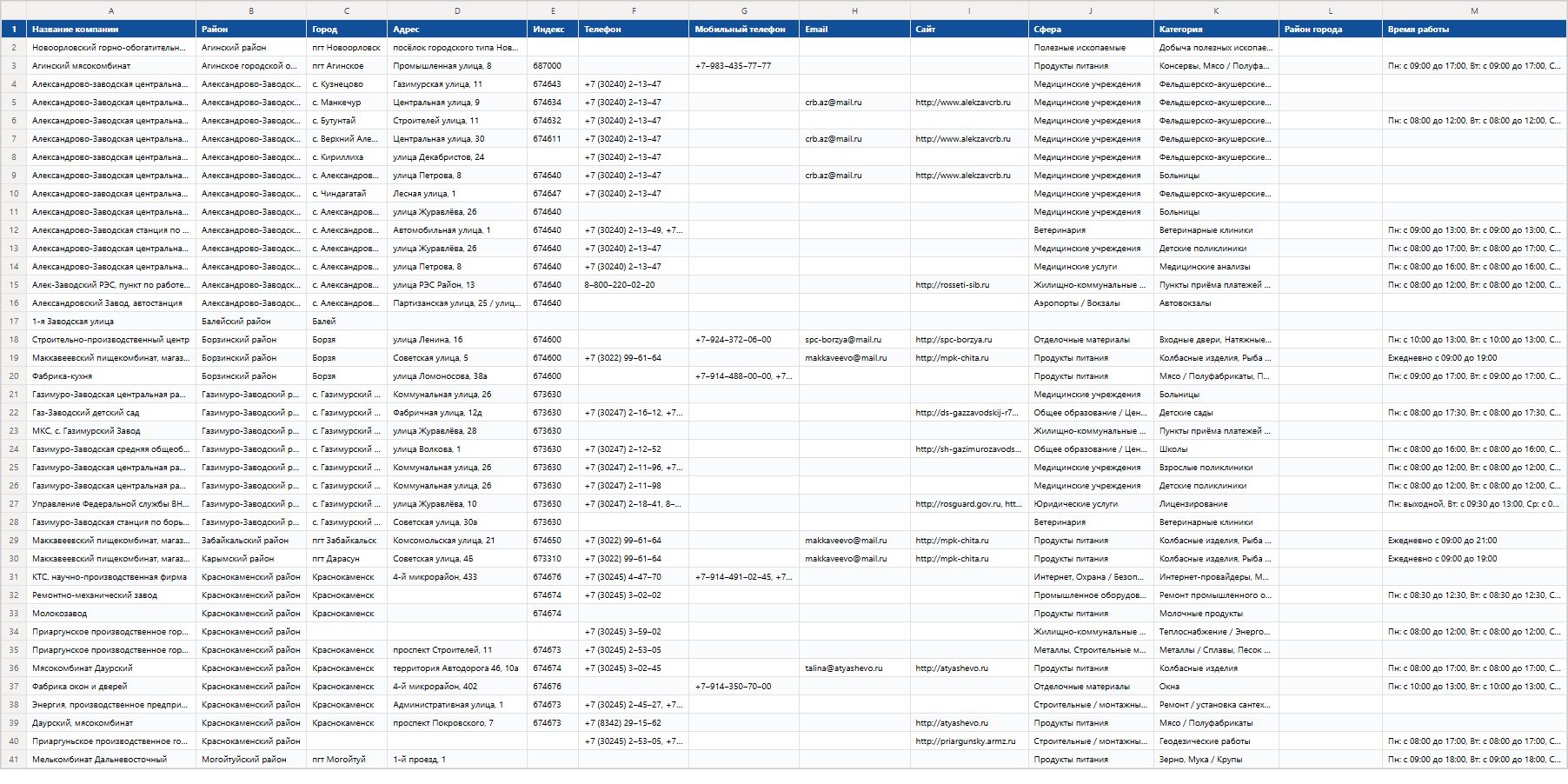
Task: Select the 'Ежедневно с 09:00 до 21:00' cell
Action: point(1475,541)
